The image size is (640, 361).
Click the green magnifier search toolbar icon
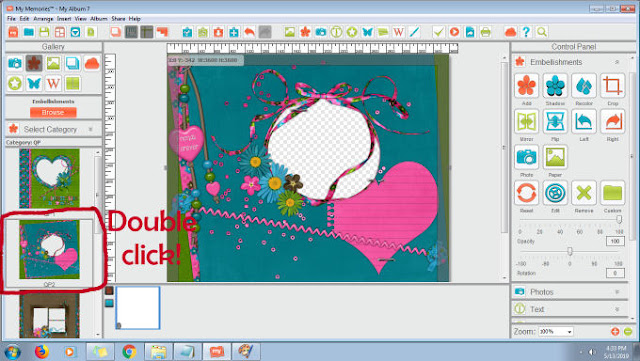click(x=542, y=32)
